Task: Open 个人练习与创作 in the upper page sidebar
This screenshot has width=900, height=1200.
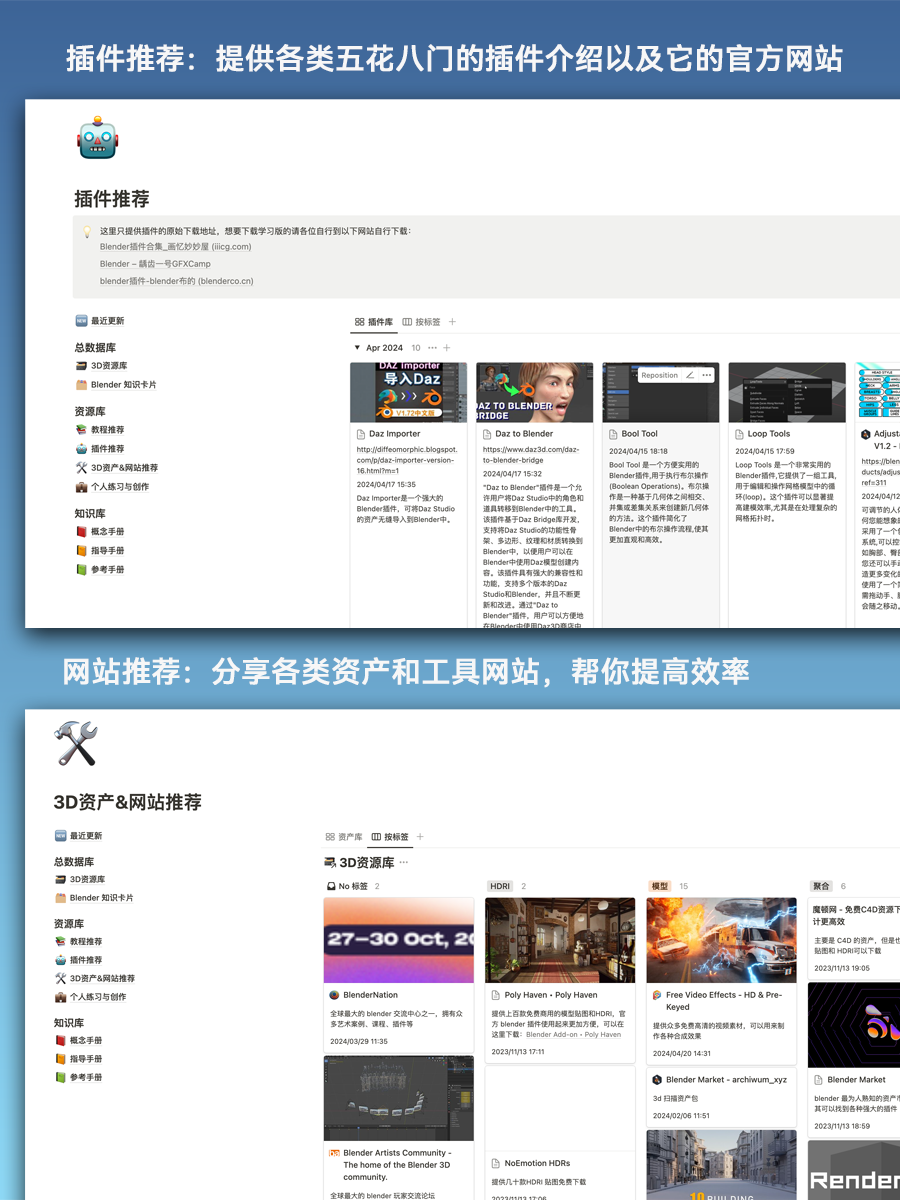Action: [112, 487]
